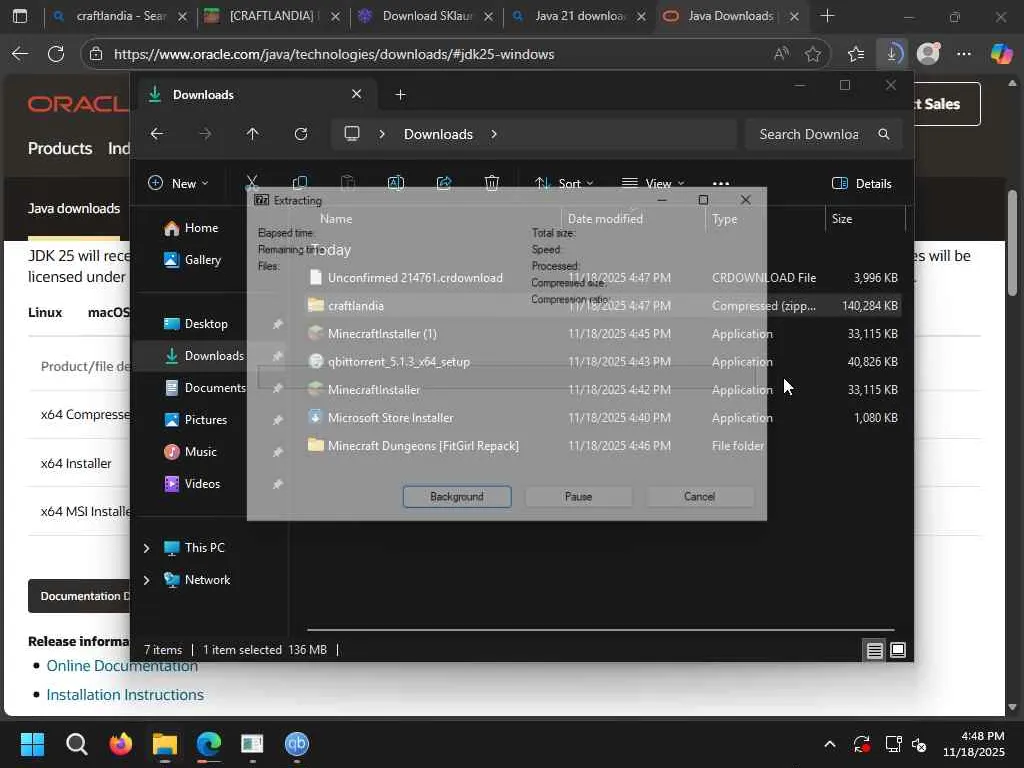Show hidden system tray icons chevron

click(x=829, y=744)
